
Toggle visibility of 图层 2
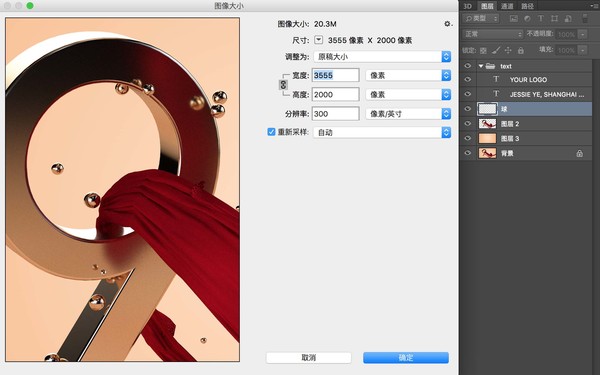[x=468, y=124]
